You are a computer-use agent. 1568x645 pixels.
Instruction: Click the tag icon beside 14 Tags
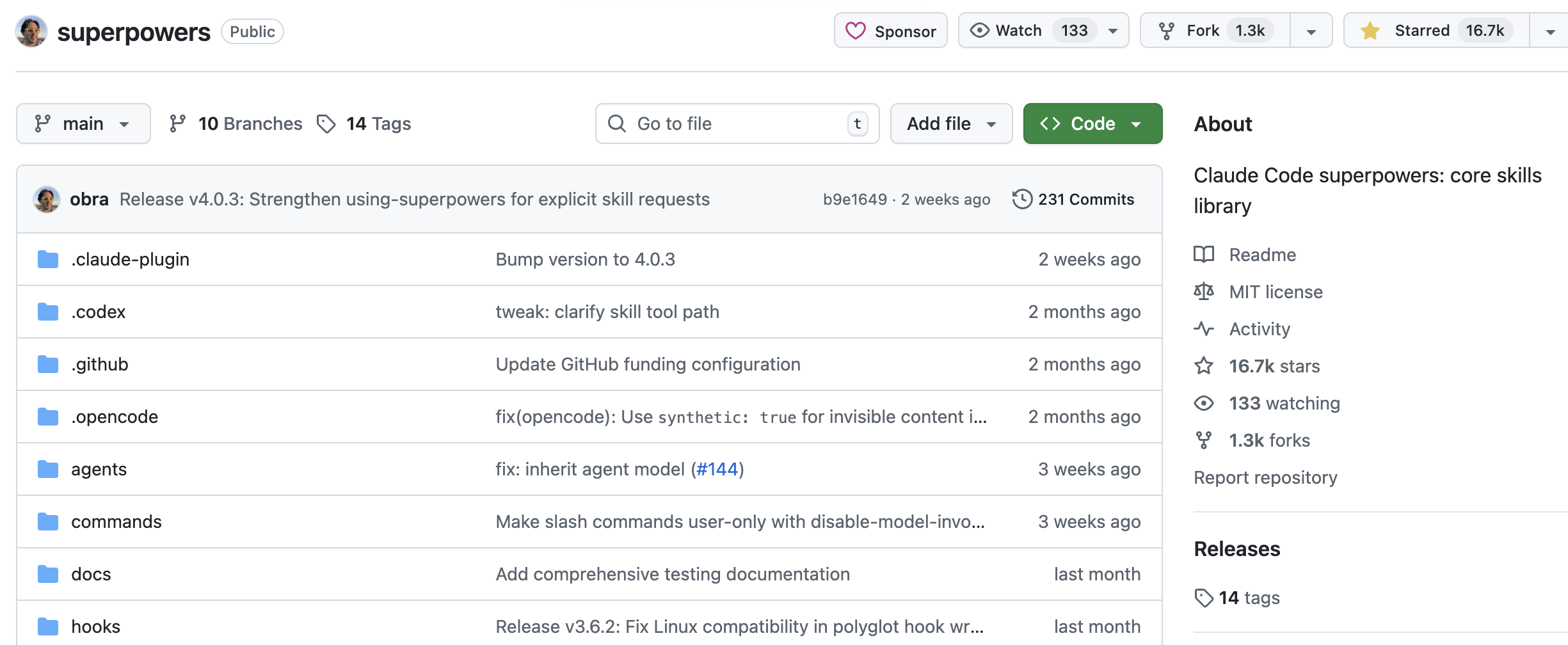pyautogui.click(x=326, y=123)
